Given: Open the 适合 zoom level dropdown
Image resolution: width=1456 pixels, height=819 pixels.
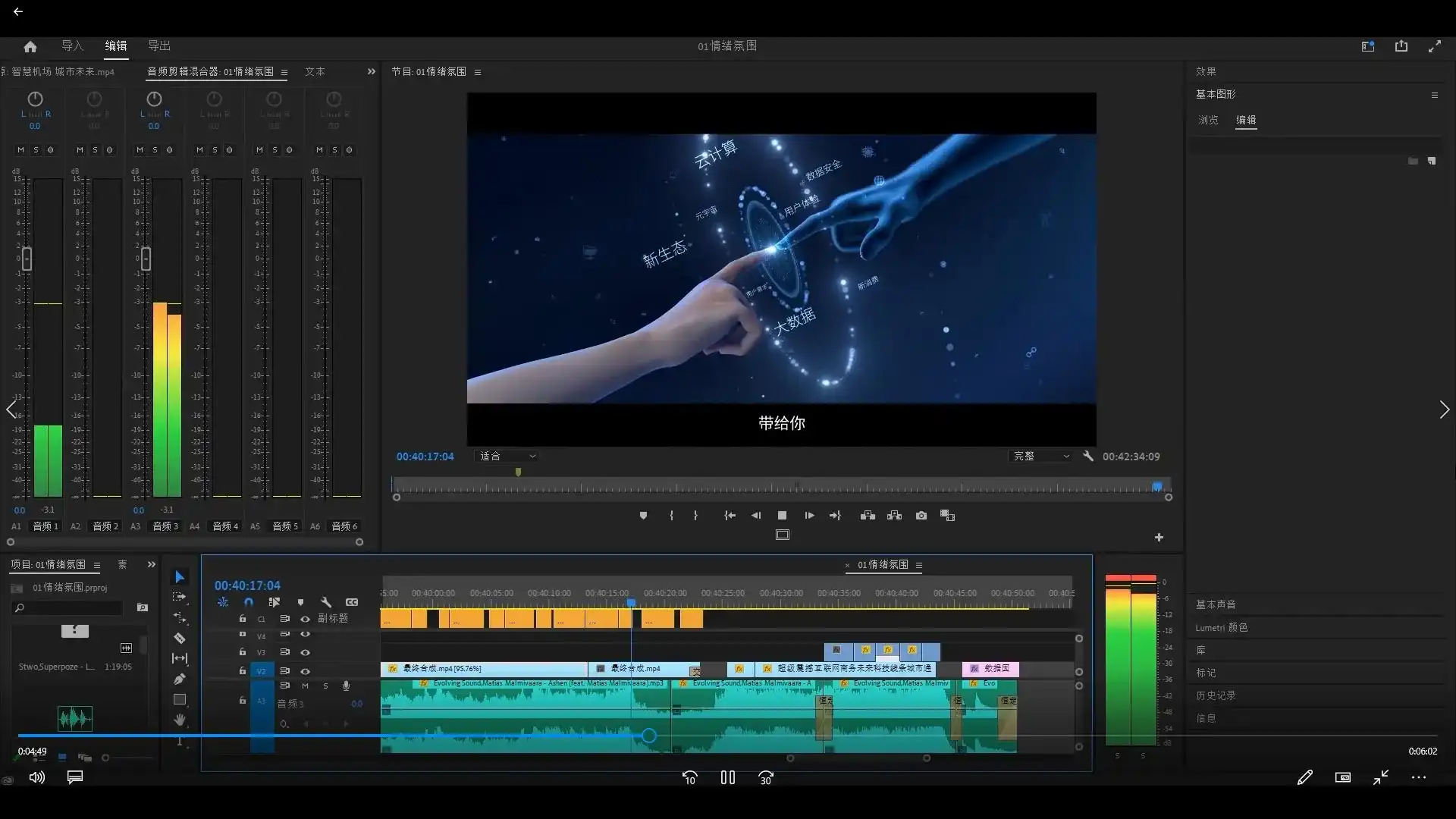Looking at the screenshot, I should pyautogui.click(x=507, y=456).
